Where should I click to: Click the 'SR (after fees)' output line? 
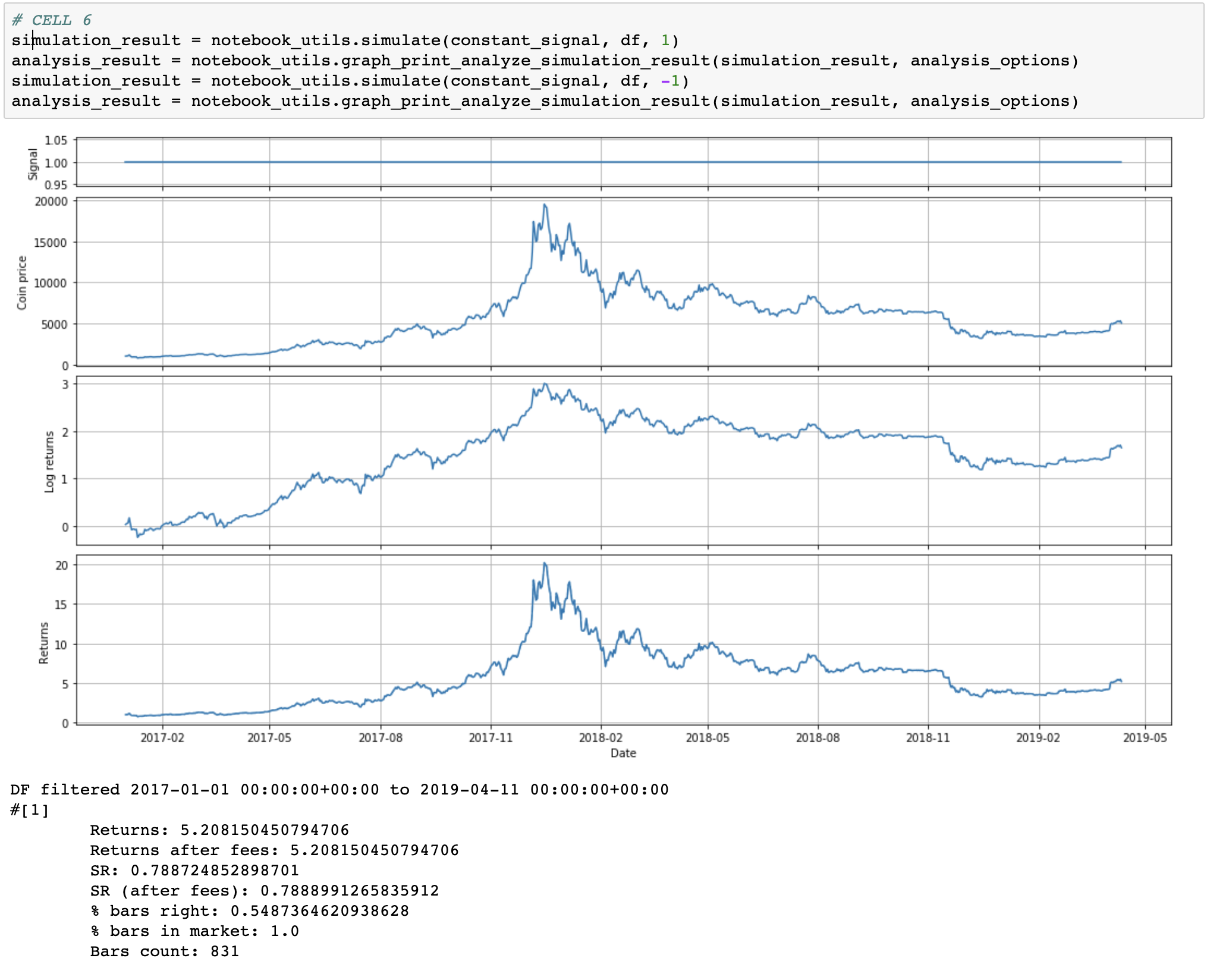(x=264, y=891)
